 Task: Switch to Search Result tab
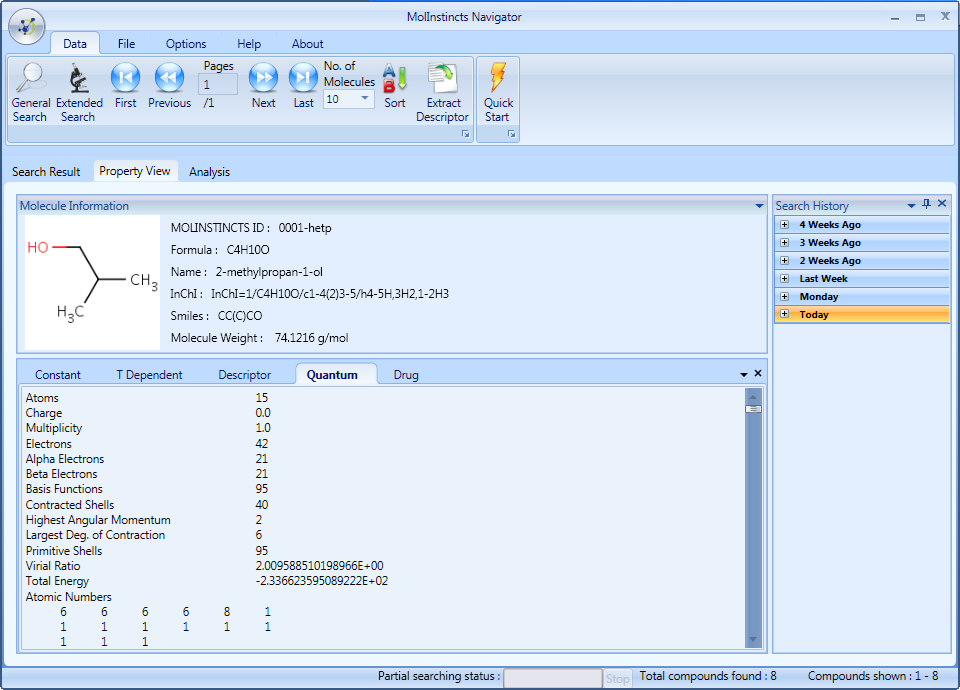46,172
